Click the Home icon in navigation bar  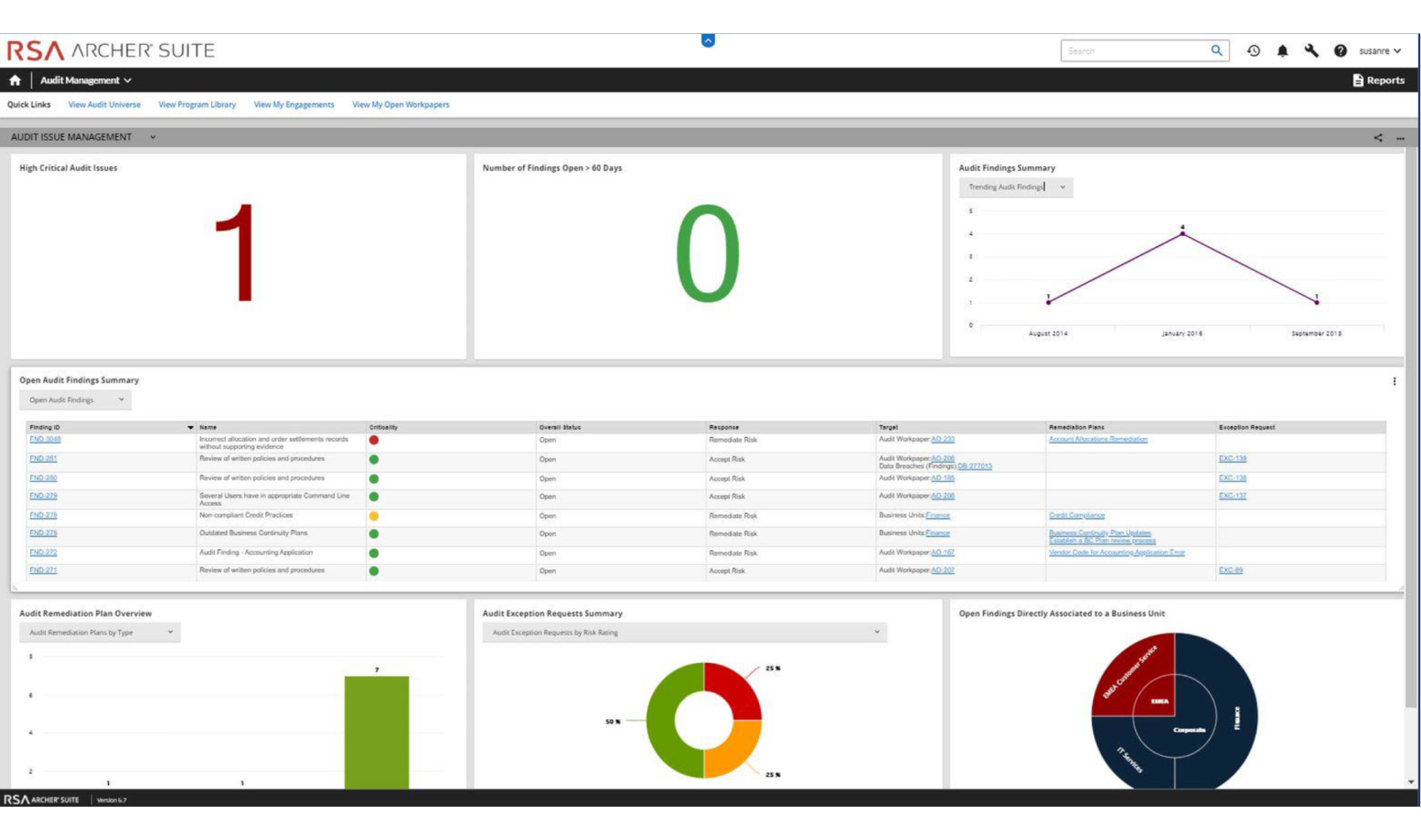pos(15,81)
